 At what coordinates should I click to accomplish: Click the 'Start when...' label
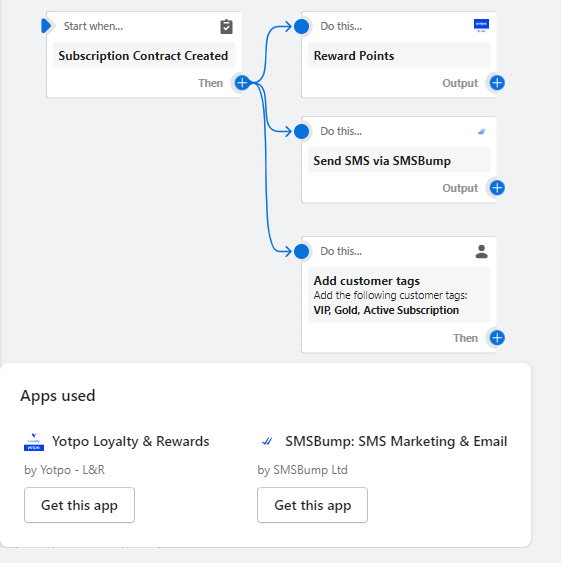tap(93, 26)
